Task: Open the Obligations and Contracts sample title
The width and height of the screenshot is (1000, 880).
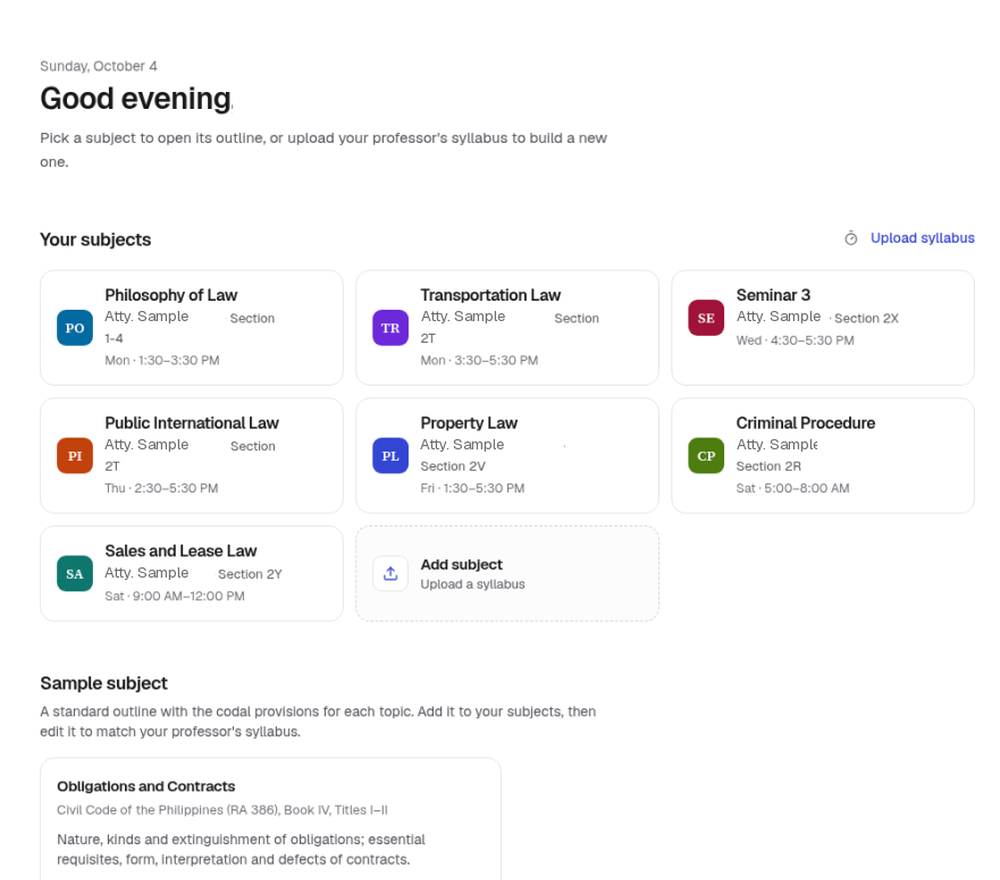Action: tap(146, 786)
